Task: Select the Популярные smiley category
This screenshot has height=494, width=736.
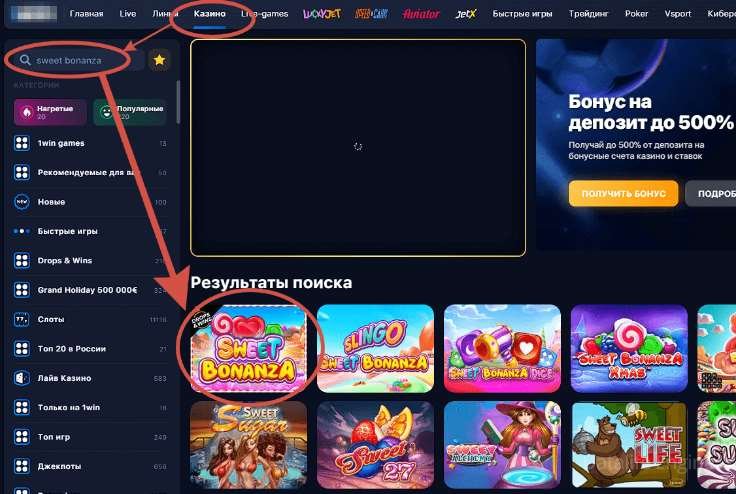Action: coord(130,112)
